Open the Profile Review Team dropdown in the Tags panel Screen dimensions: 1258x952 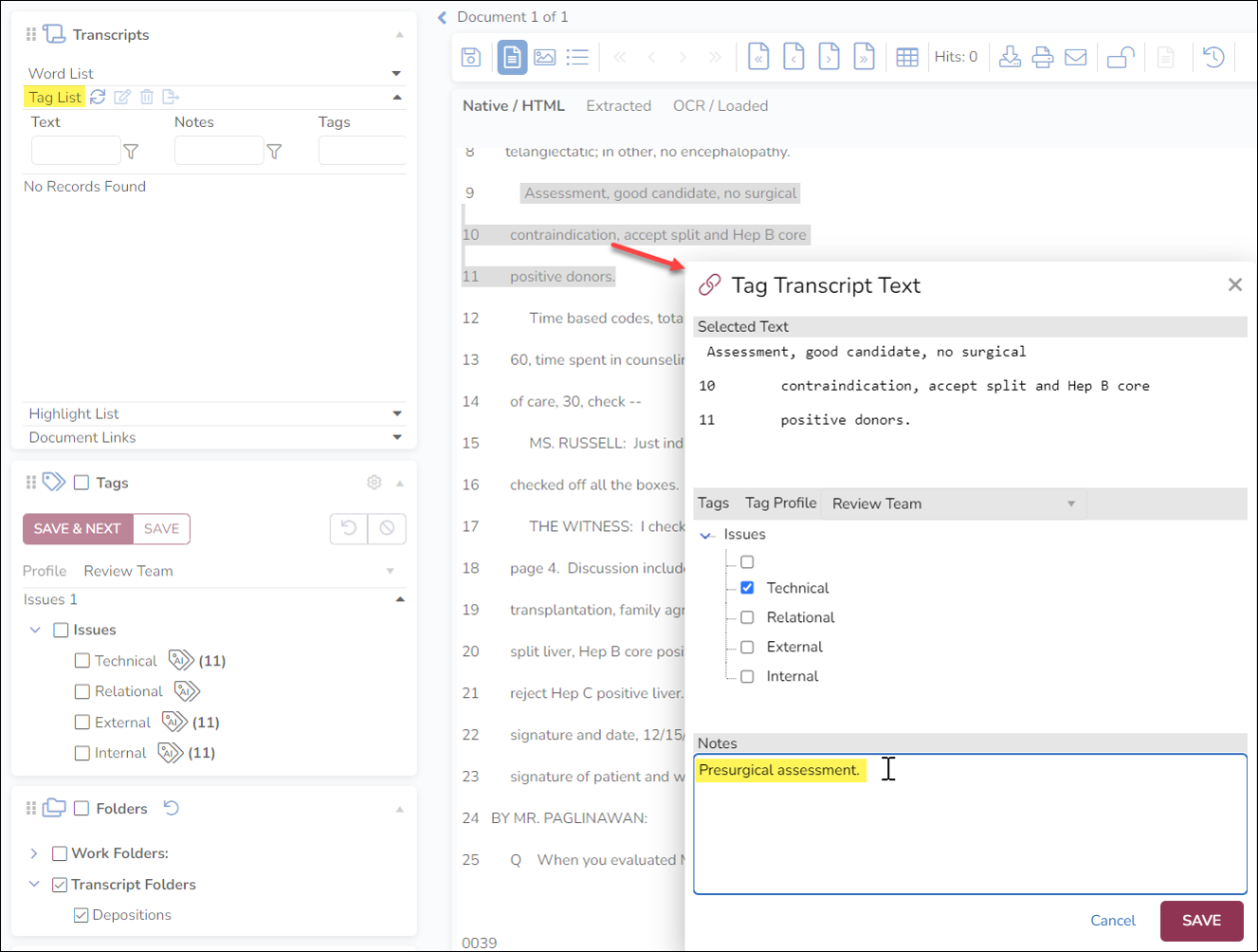point(239,571)
